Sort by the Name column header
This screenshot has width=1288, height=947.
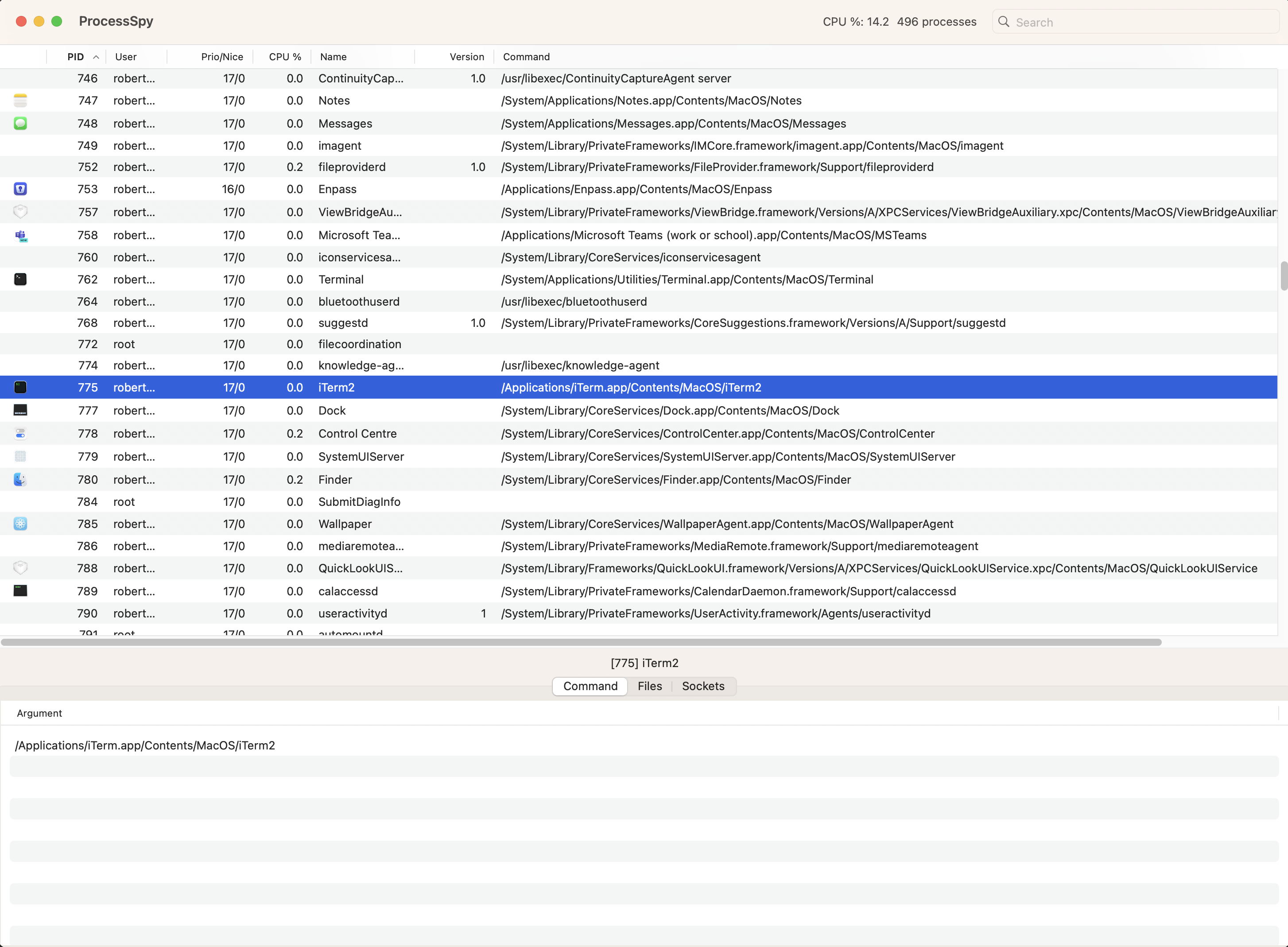[x=362, y=57]
